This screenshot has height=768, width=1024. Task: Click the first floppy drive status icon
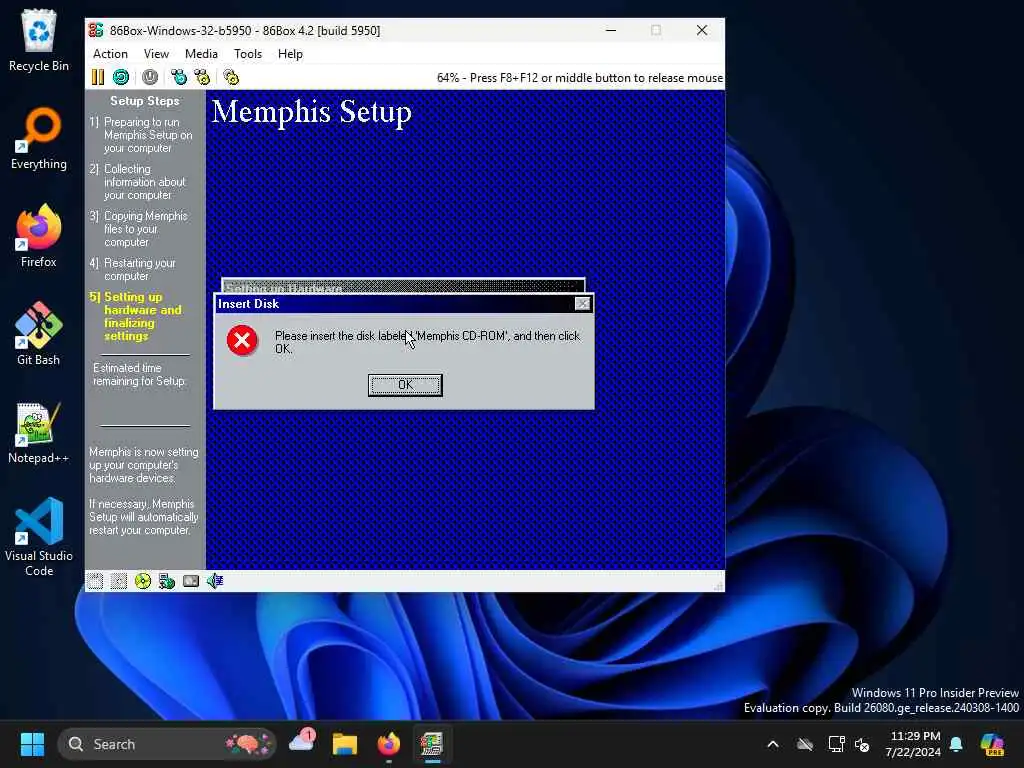[95, 581]
